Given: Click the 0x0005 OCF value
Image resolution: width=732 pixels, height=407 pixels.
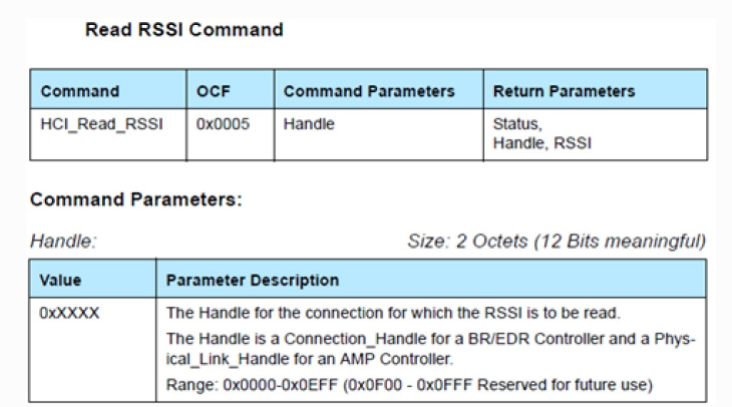Looking at the screenshot, I should (x=219, y=125).
